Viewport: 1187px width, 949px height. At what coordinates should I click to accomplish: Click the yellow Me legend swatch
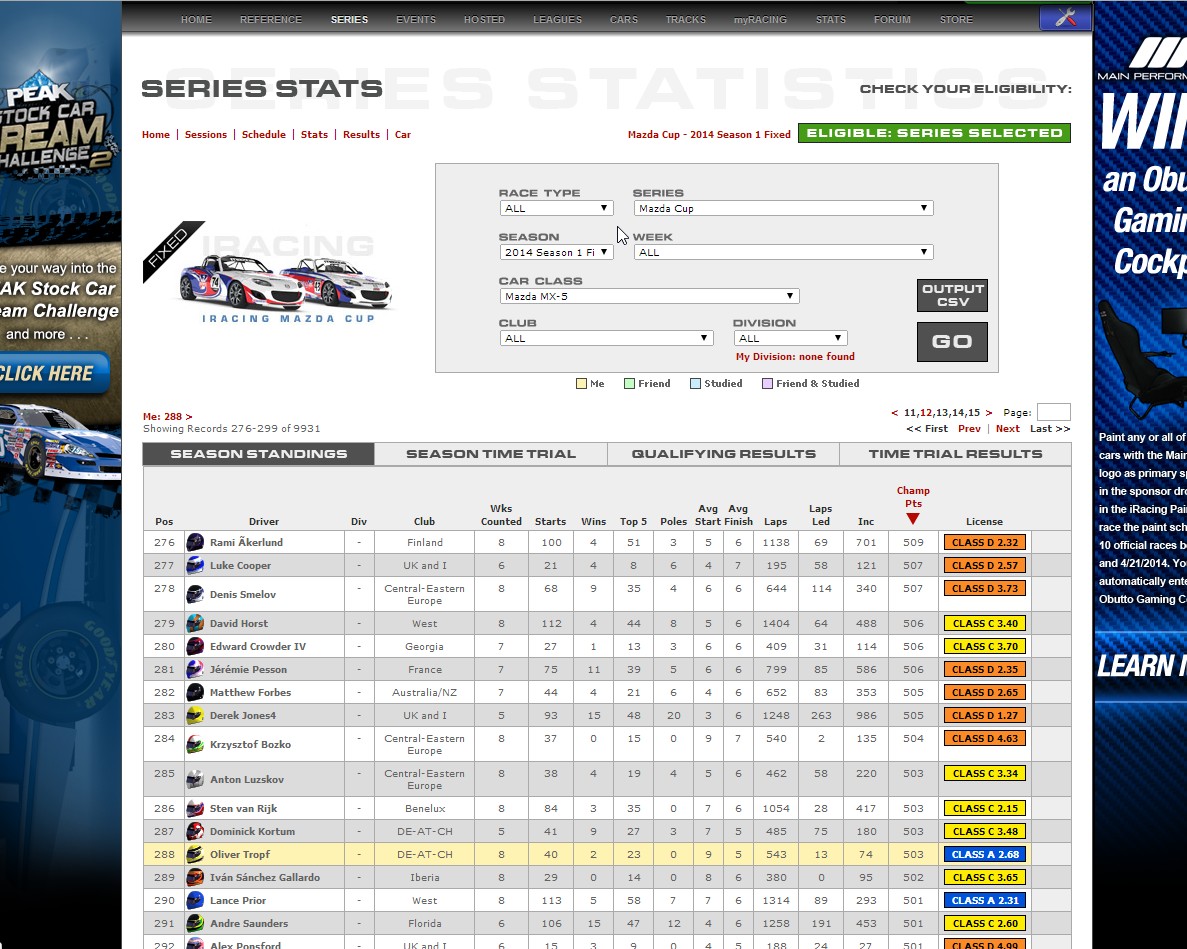click(581, 384)
